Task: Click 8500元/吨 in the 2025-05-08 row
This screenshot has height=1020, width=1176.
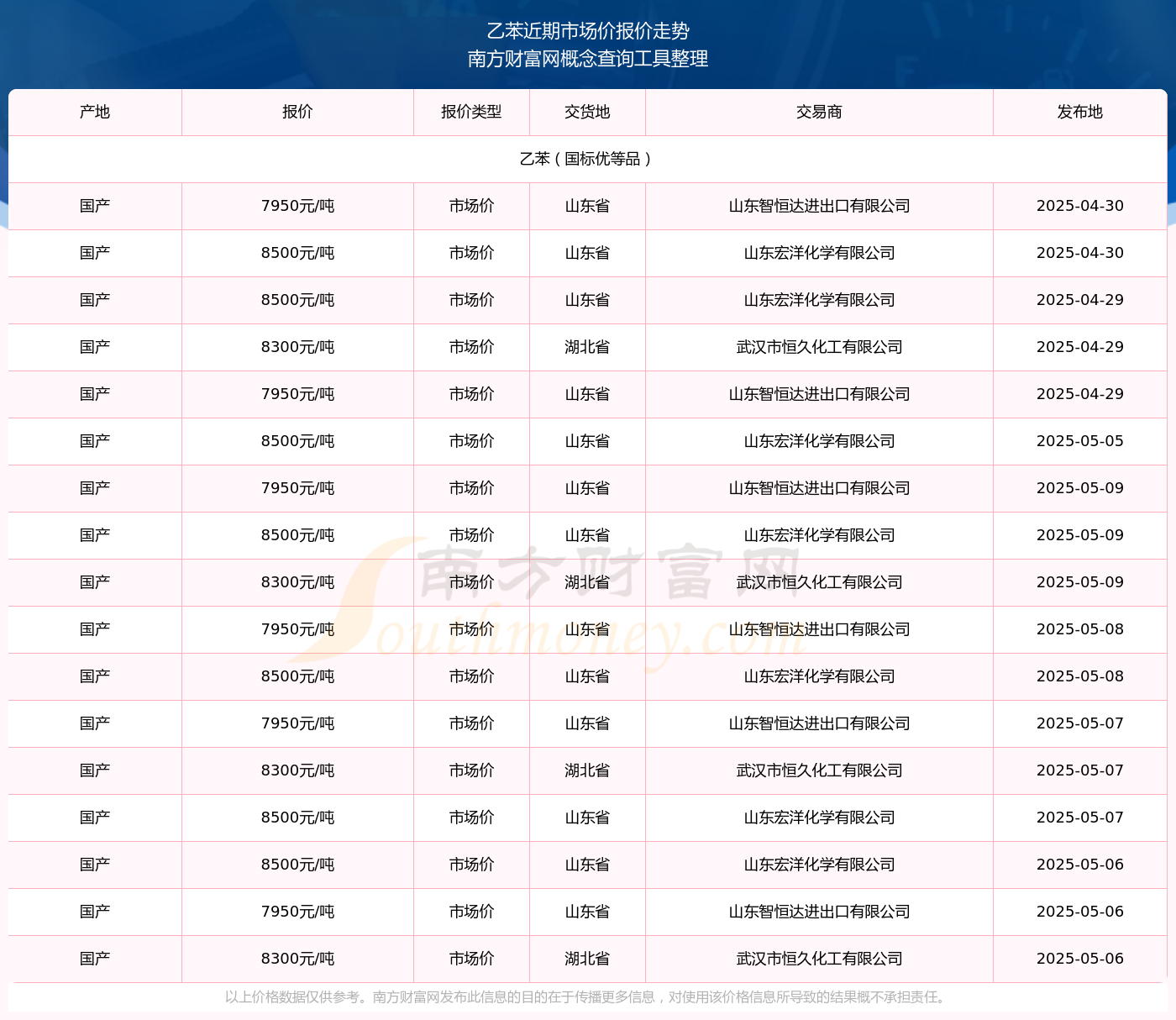Action: coord(297,676)
